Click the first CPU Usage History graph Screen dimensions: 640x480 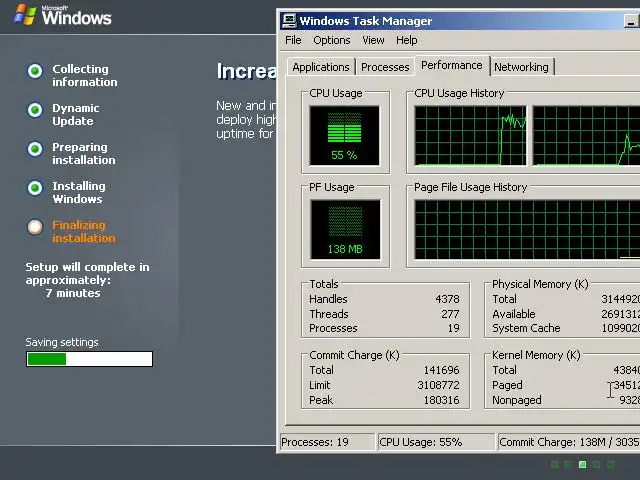click(471, 136)
